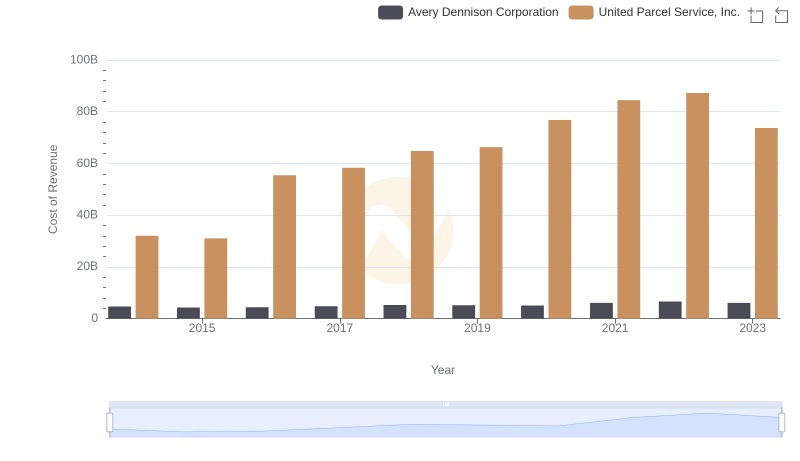Click the 2023 x-axis label
The width and height of the screenshot is (800, 461).
point(753,328)
